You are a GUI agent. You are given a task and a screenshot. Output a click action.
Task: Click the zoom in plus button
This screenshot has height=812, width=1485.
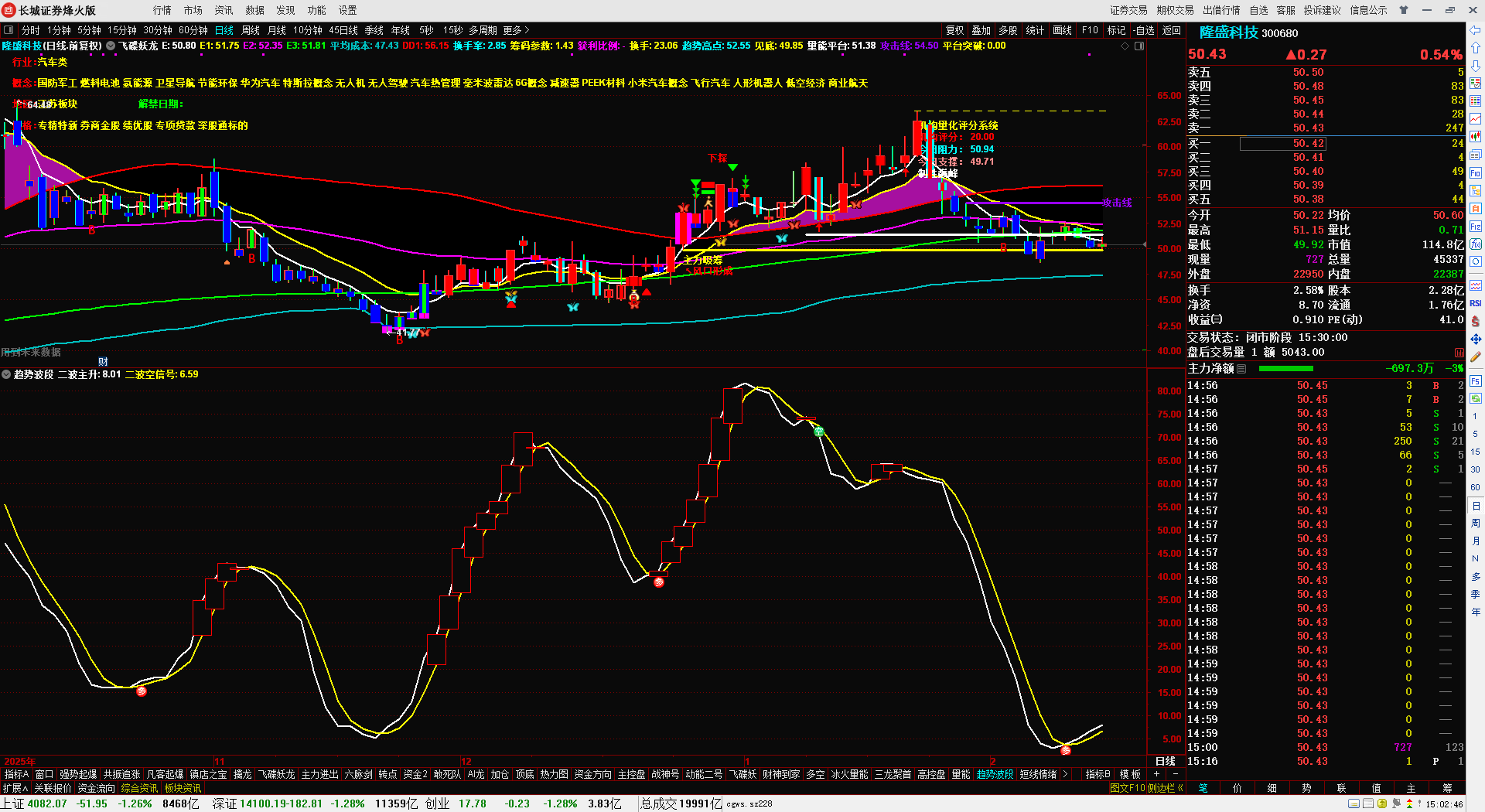coord(1157,774)
